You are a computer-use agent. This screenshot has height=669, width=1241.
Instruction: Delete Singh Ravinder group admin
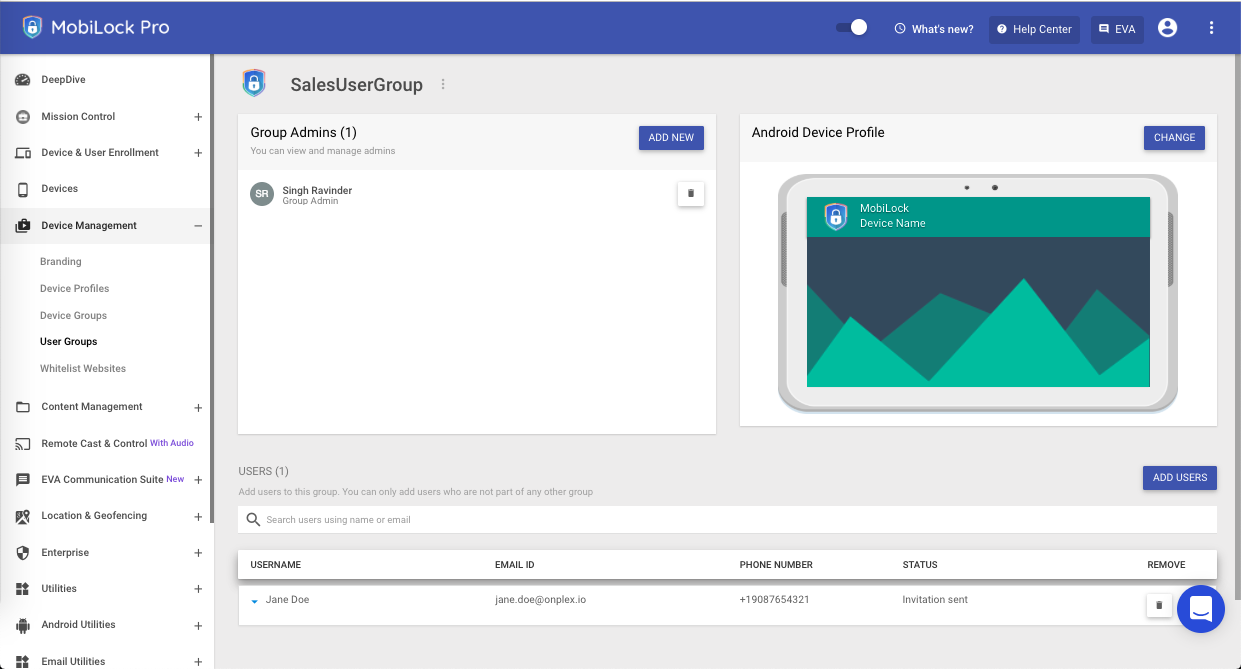(691, 193)
